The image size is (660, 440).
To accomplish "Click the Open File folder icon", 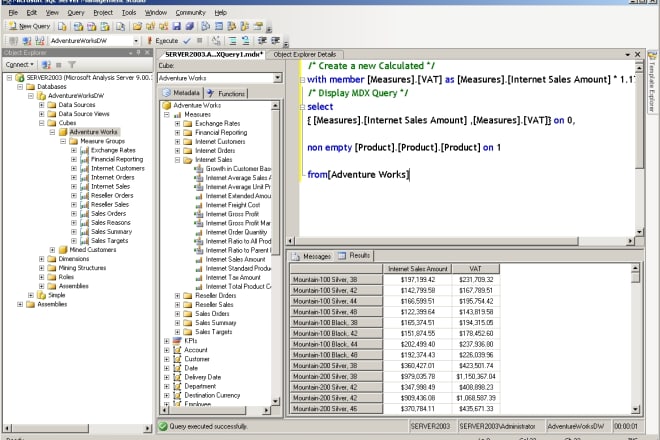I will click(x=137, y=26).
